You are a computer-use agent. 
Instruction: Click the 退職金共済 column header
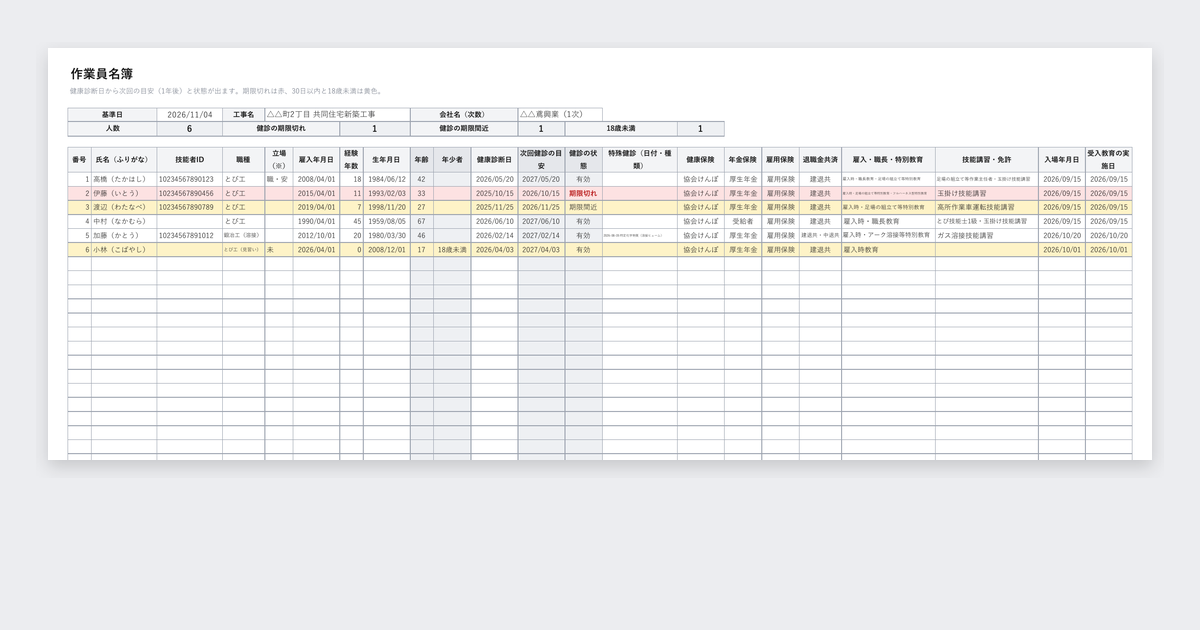pos(820,159)
